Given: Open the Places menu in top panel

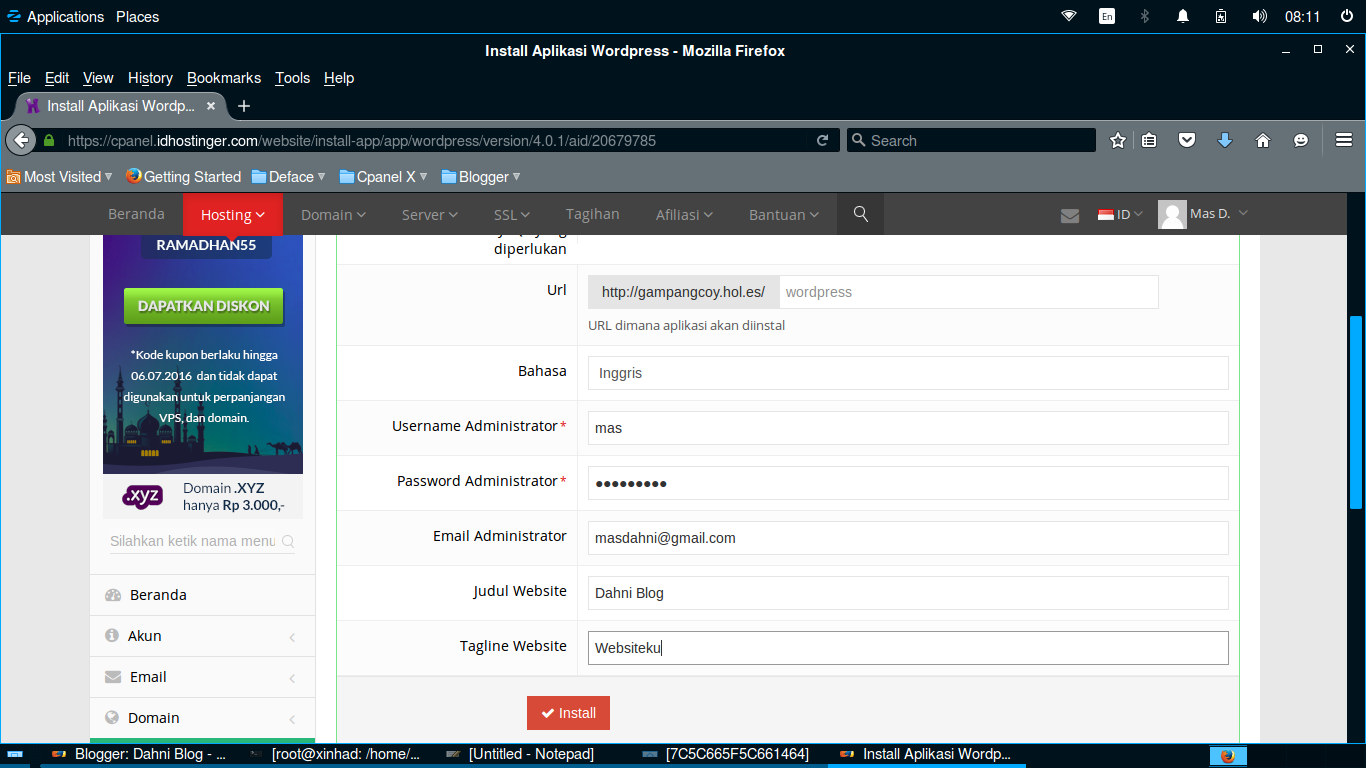Looking at the screenshot, I should coord(137,16).
